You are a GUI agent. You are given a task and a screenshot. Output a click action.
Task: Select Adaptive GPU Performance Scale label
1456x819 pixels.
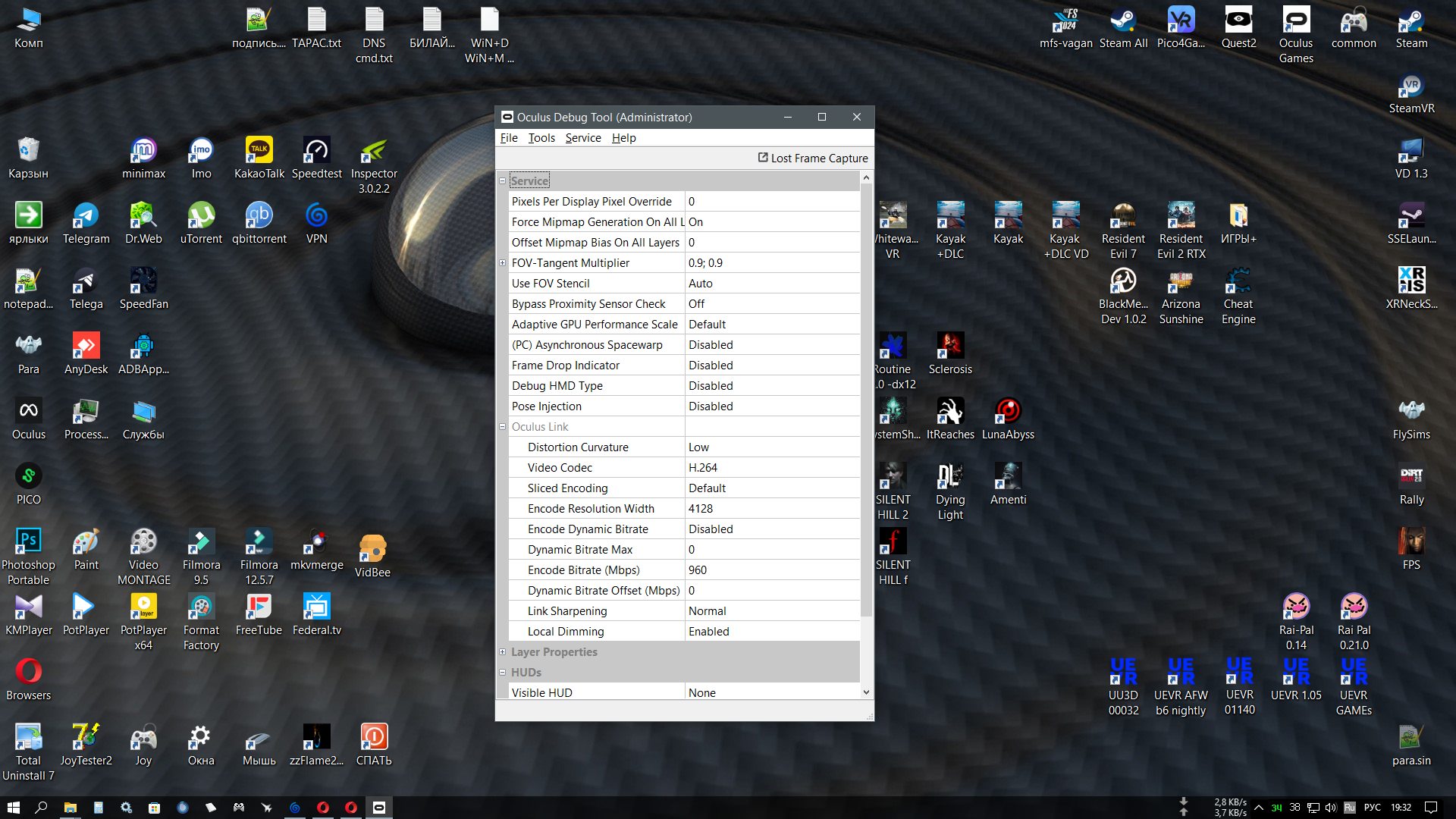pos(595,324)
